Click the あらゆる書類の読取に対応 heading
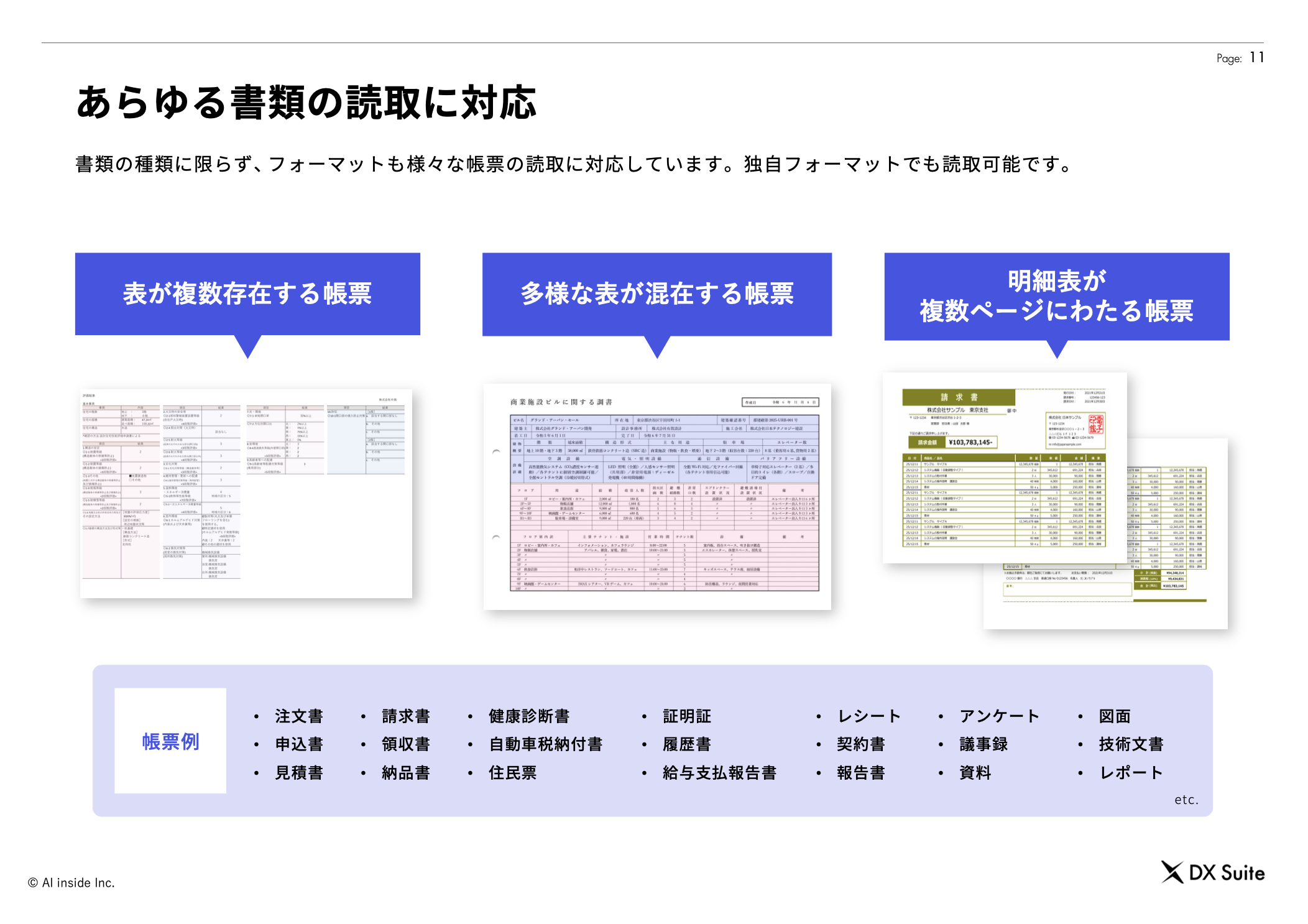Viewport: 1308px width, 924px height. point(306,103)
